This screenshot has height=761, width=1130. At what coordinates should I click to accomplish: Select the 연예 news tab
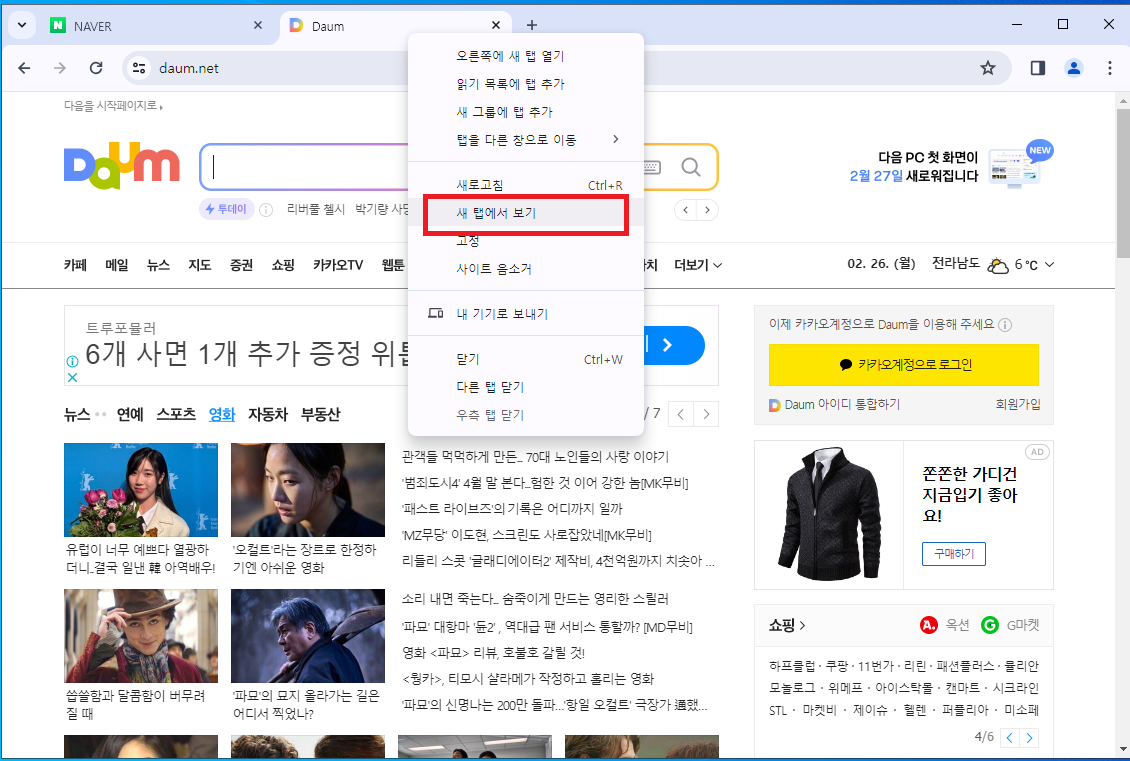(x=130, y=414)
